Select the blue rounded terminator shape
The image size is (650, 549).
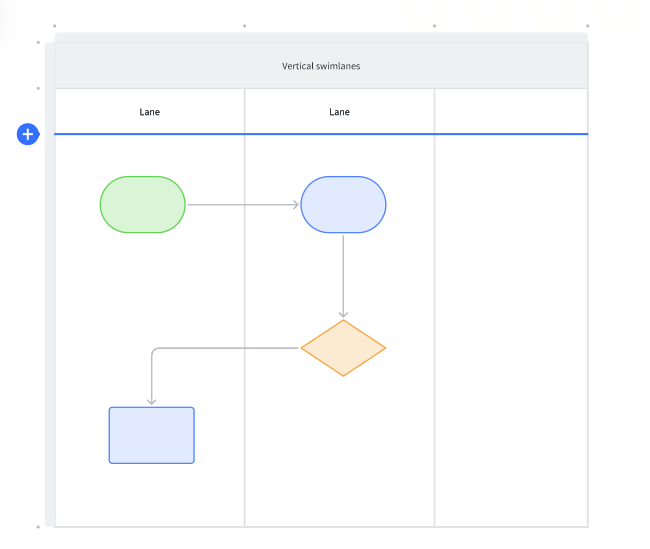click(x=343, y=205)
